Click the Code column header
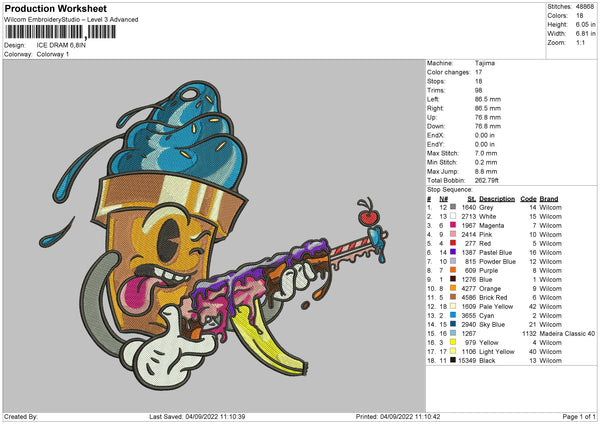The image size is (600, 424). tap(528, 199)
